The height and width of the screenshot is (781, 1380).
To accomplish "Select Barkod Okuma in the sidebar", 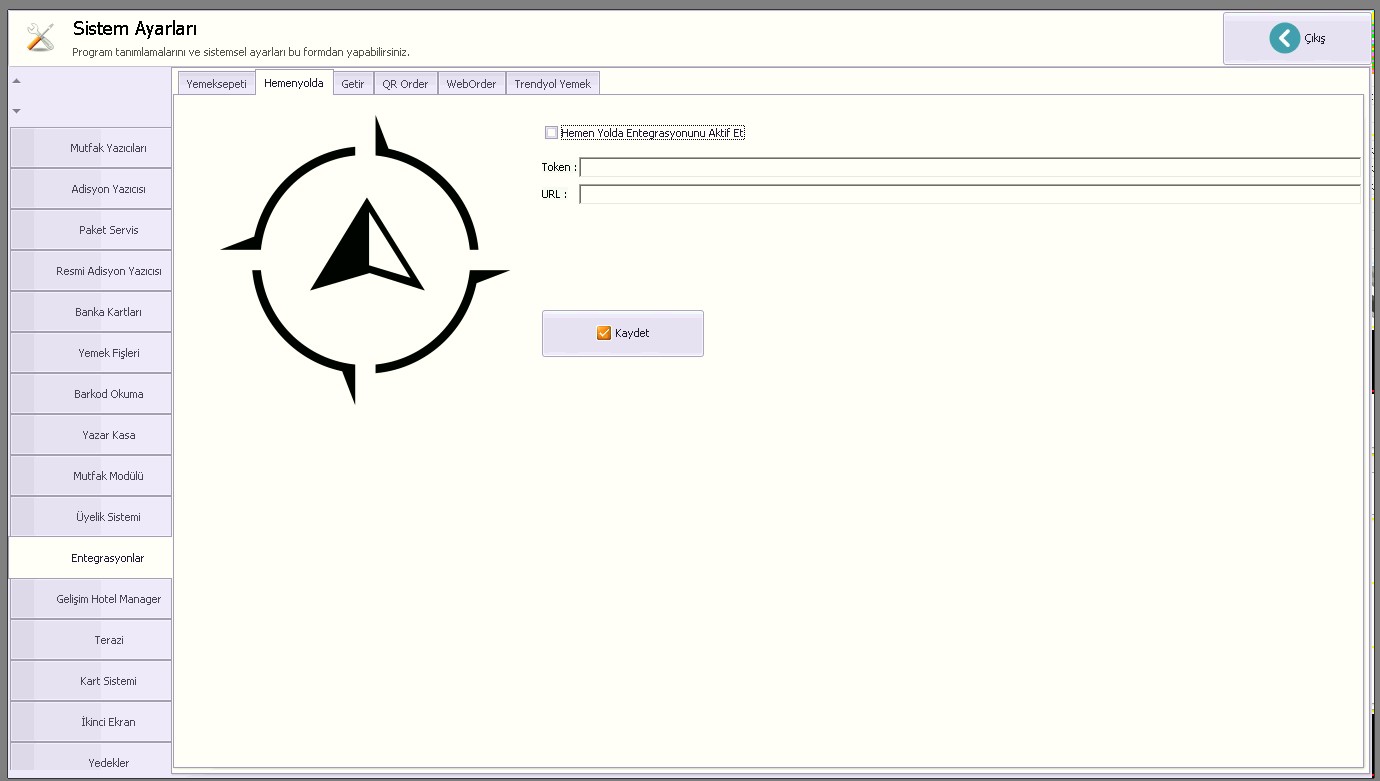I will (91, 394).
